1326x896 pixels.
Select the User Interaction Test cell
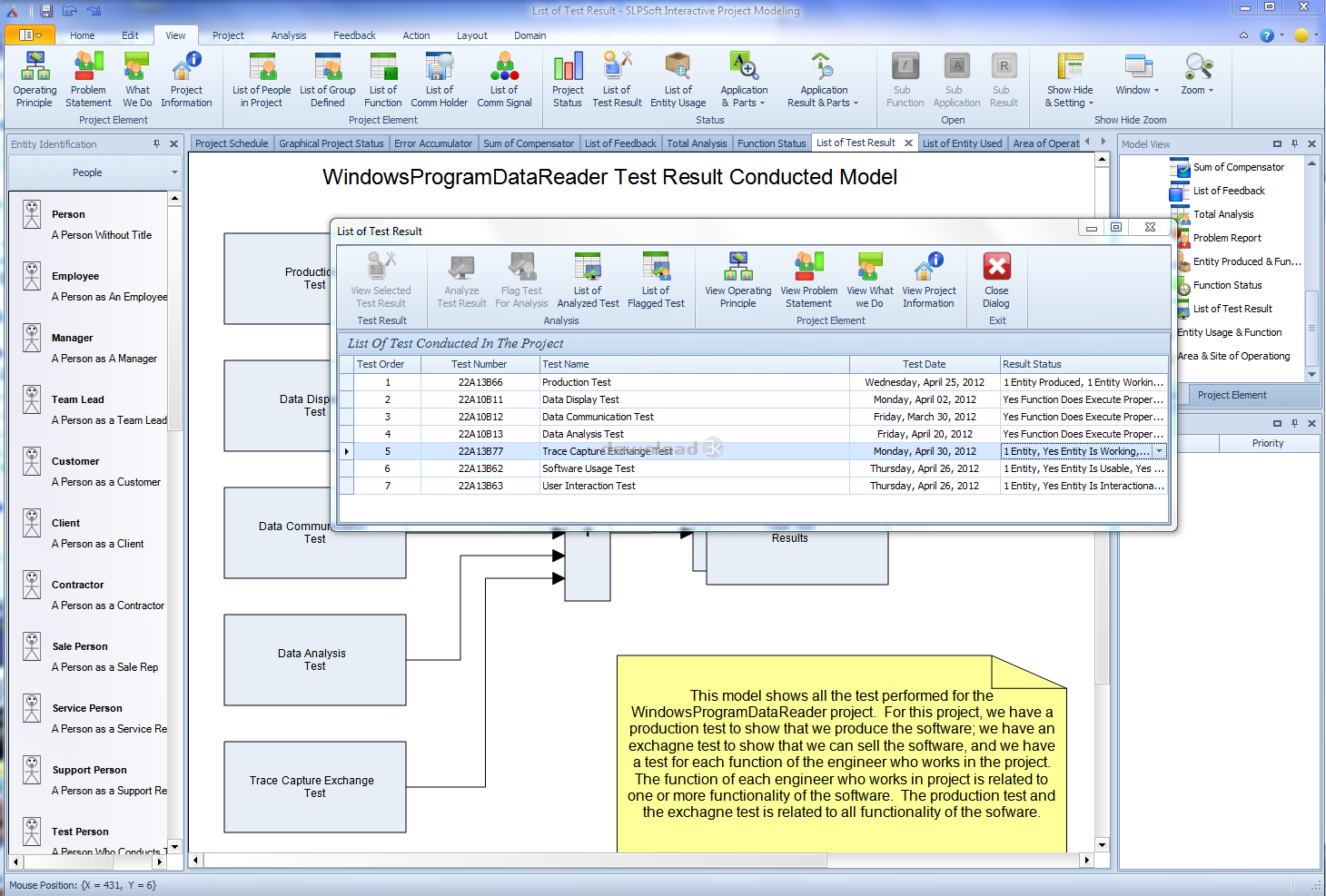pyautogui.click(x=694, y=486)
